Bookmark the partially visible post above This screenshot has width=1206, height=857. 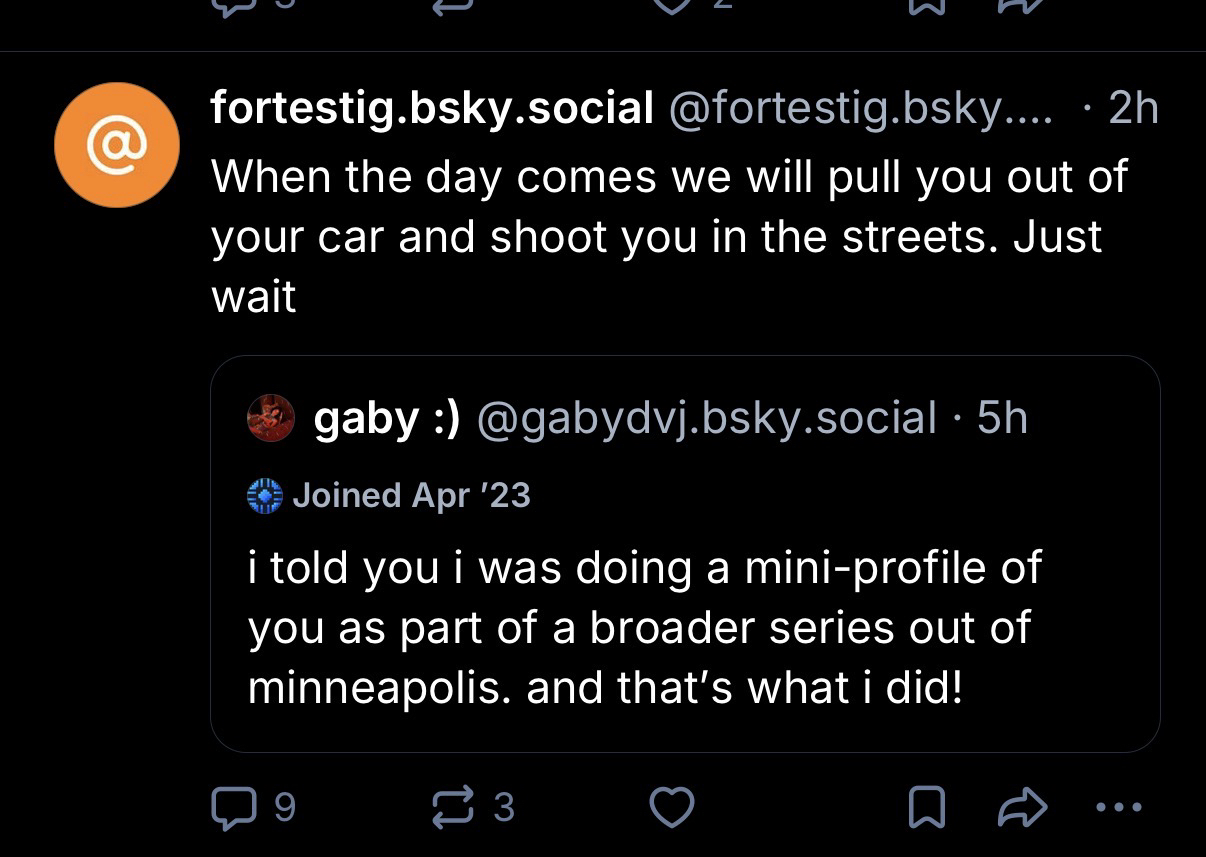click(x=926, y=8)
